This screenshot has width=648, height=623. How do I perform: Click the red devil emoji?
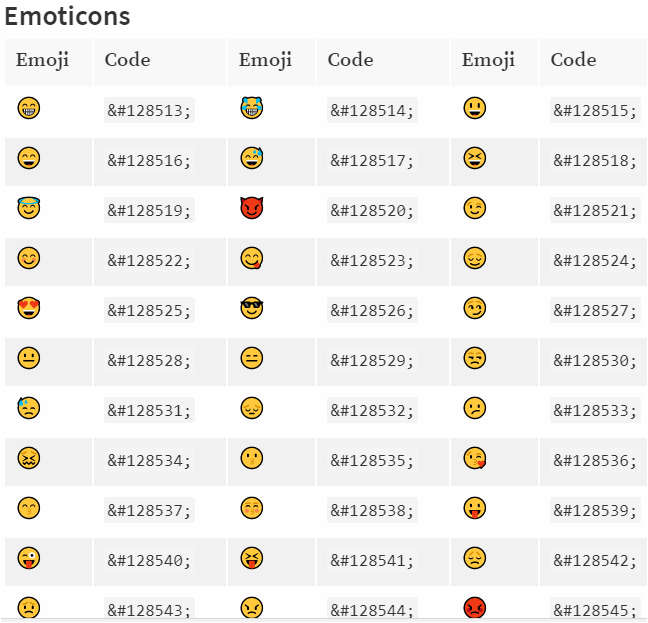252,209
